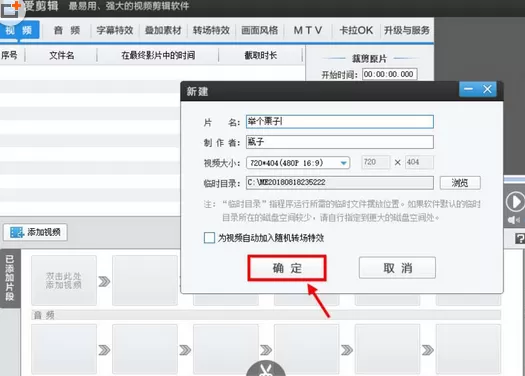The image size is (525, 376).
Task: Click the 双击此处添加视频 placeholder
Action: [64, 280]
